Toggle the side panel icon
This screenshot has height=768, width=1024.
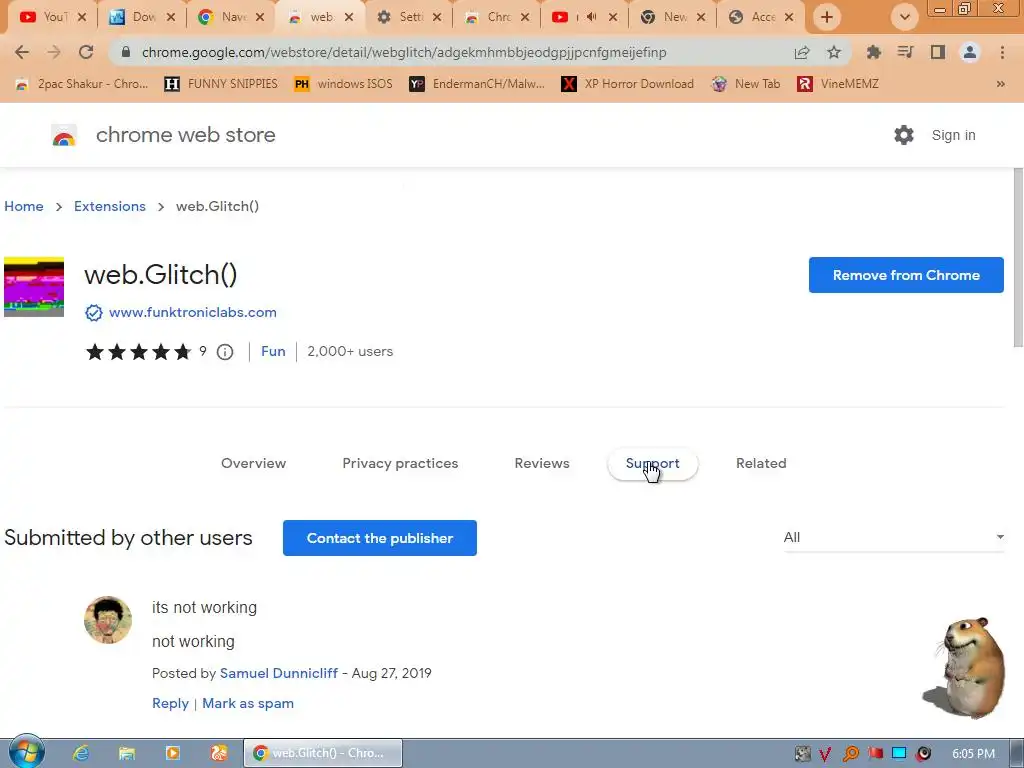click(x=938, y=52)
